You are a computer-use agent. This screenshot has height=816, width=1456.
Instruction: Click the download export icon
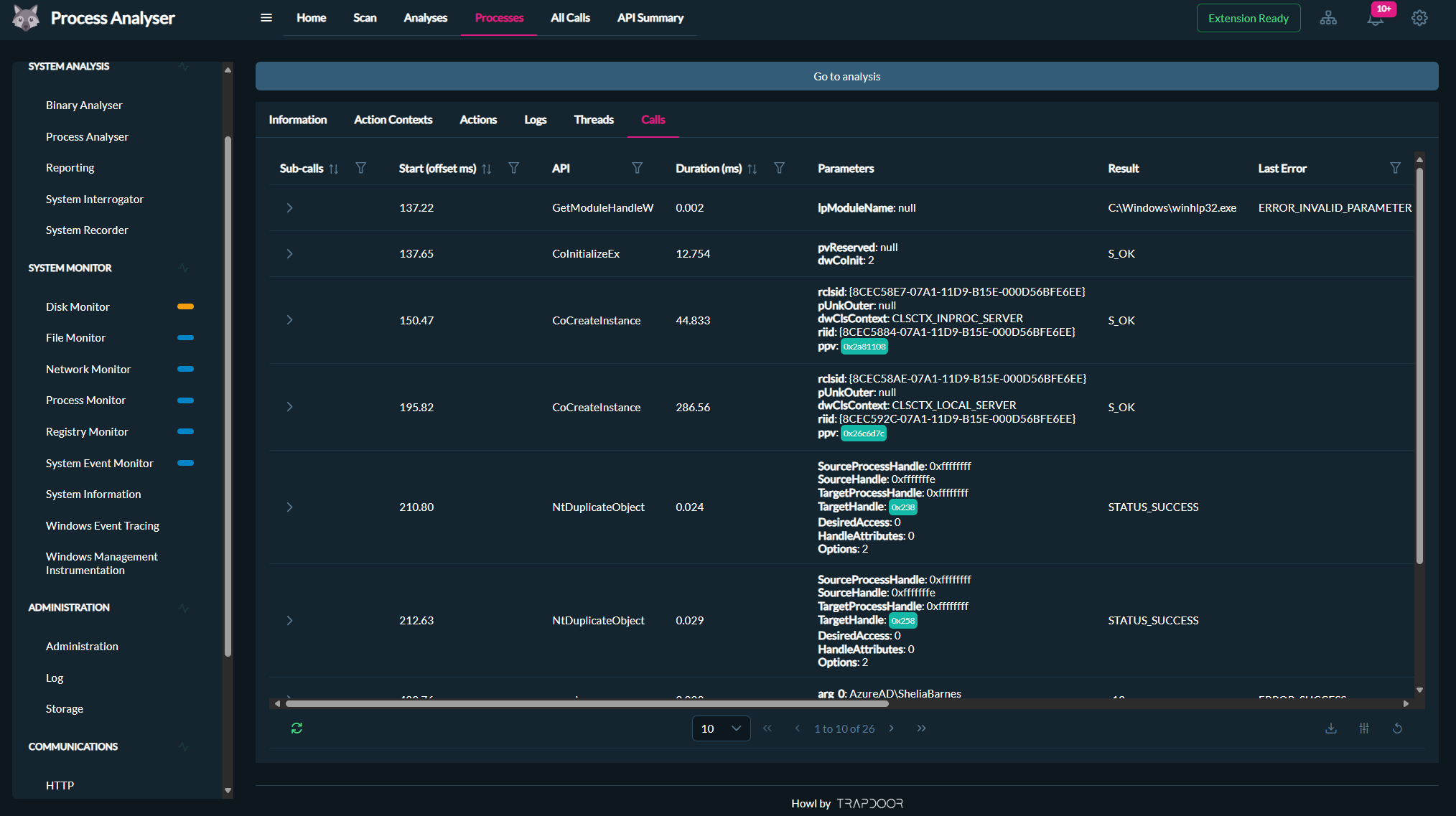[1331, 728]
